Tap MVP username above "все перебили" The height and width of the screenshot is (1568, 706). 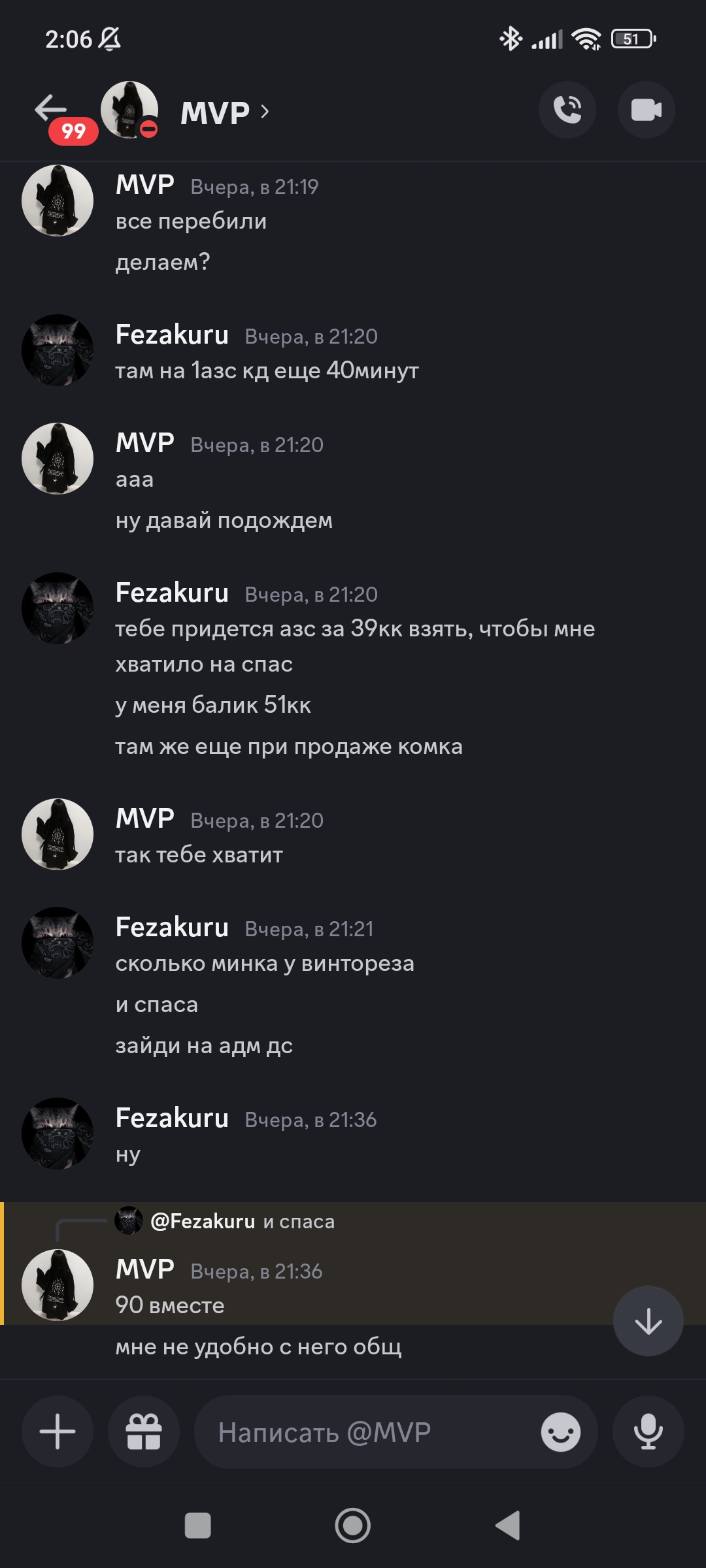[x=144, y=185]
